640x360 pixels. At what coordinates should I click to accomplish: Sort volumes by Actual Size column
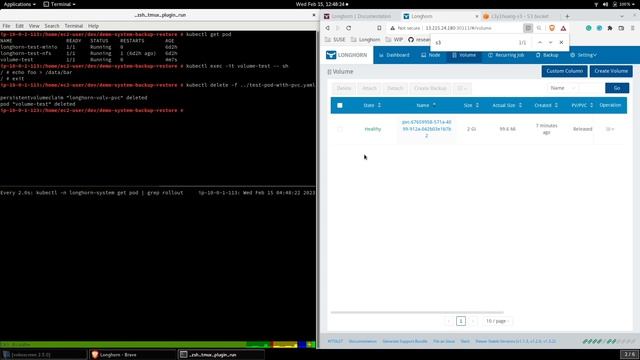[x=507, y=105]
